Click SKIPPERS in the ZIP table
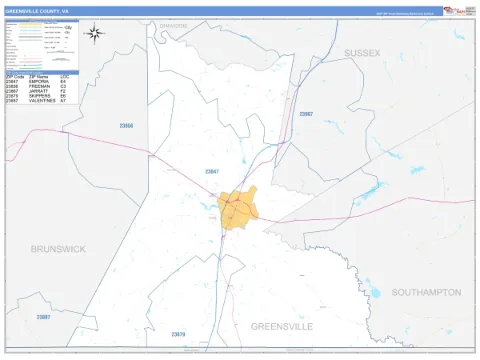This screenshot has height=360, width=480. 39,95
